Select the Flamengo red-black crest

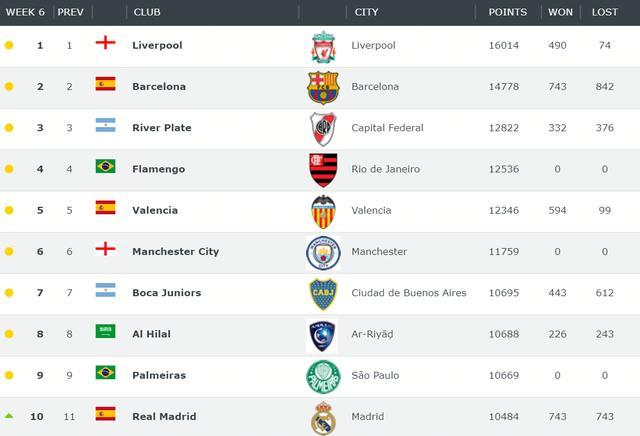(x=323, y=170)
